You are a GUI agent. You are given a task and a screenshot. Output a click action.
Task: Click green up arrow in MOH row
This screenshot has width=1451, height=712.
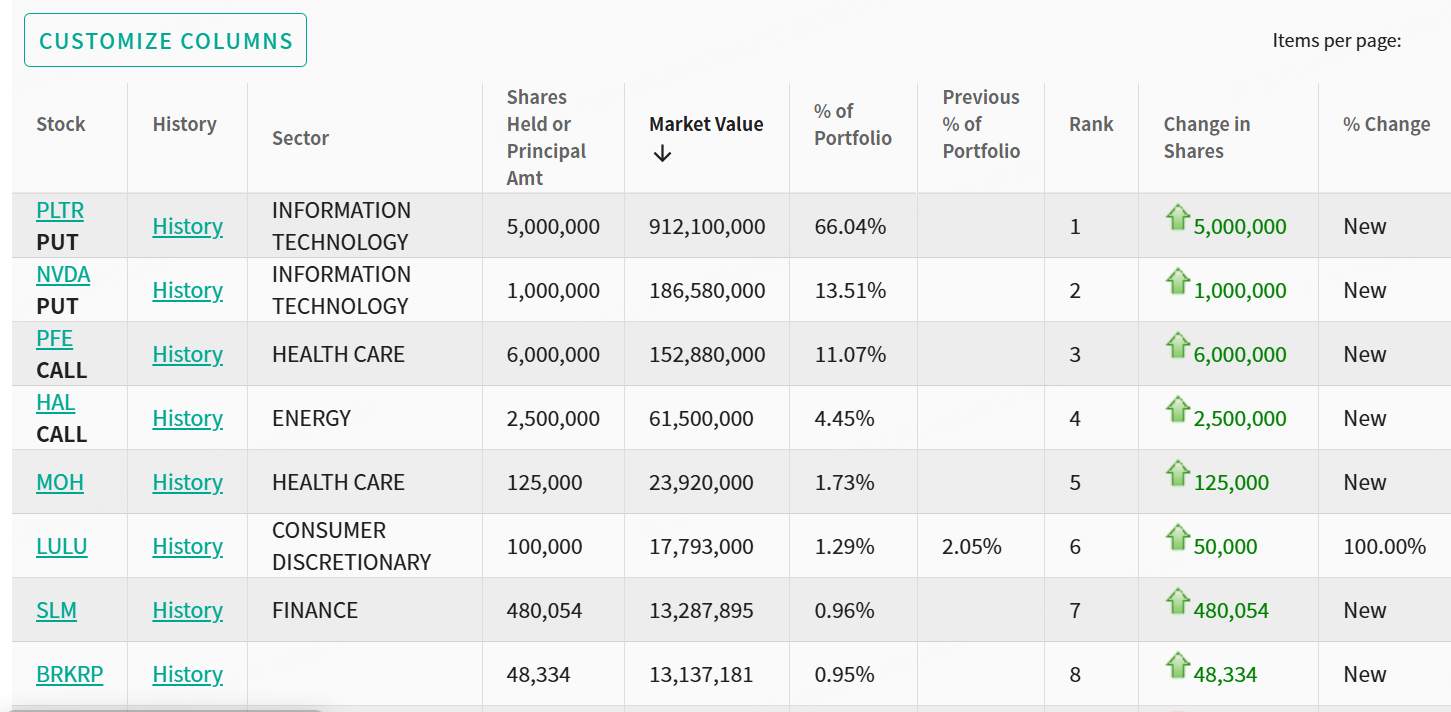pos(1178,473)
